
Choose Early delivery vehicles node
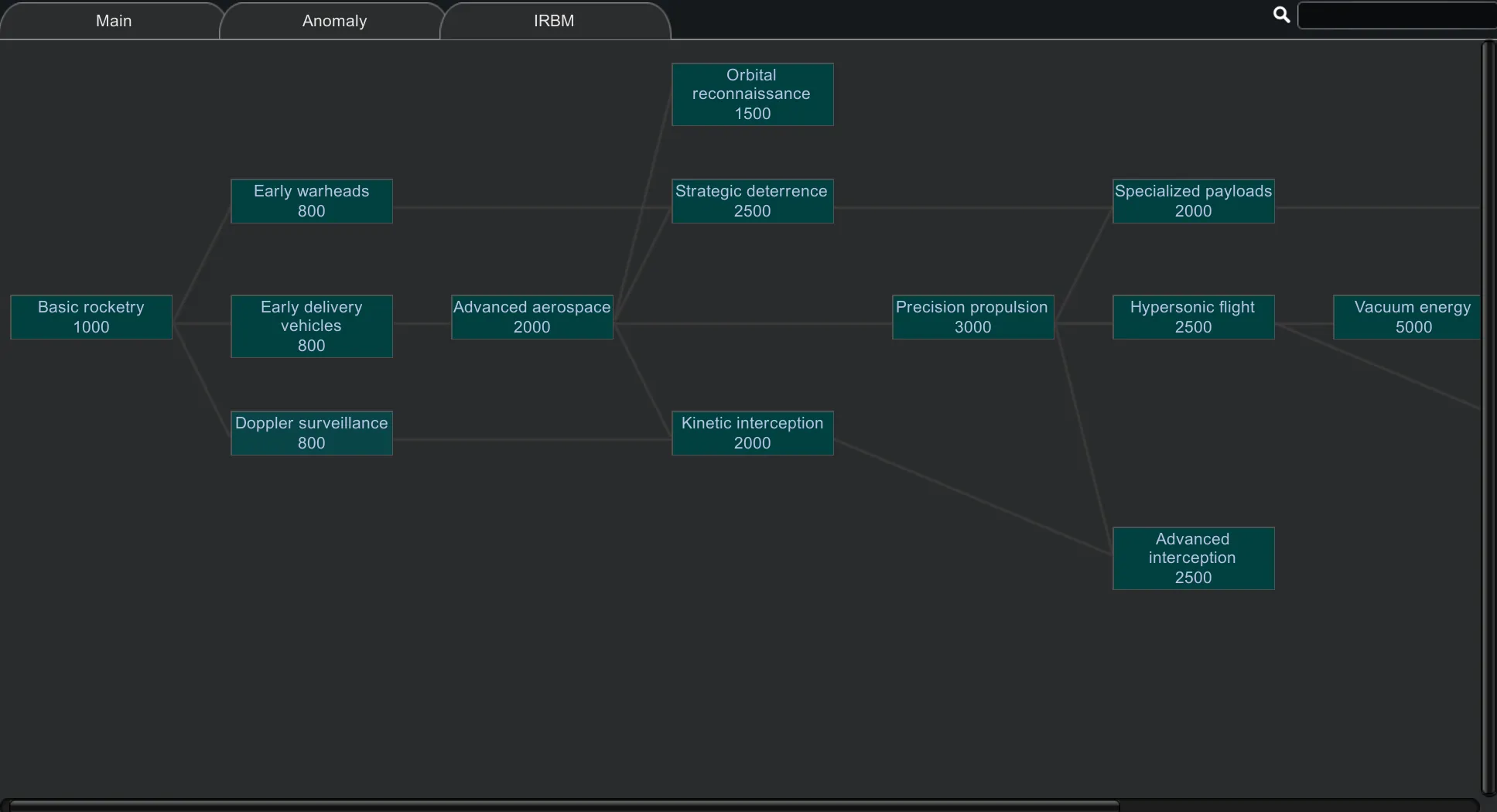pyautogui.click(x=312, y=326)
